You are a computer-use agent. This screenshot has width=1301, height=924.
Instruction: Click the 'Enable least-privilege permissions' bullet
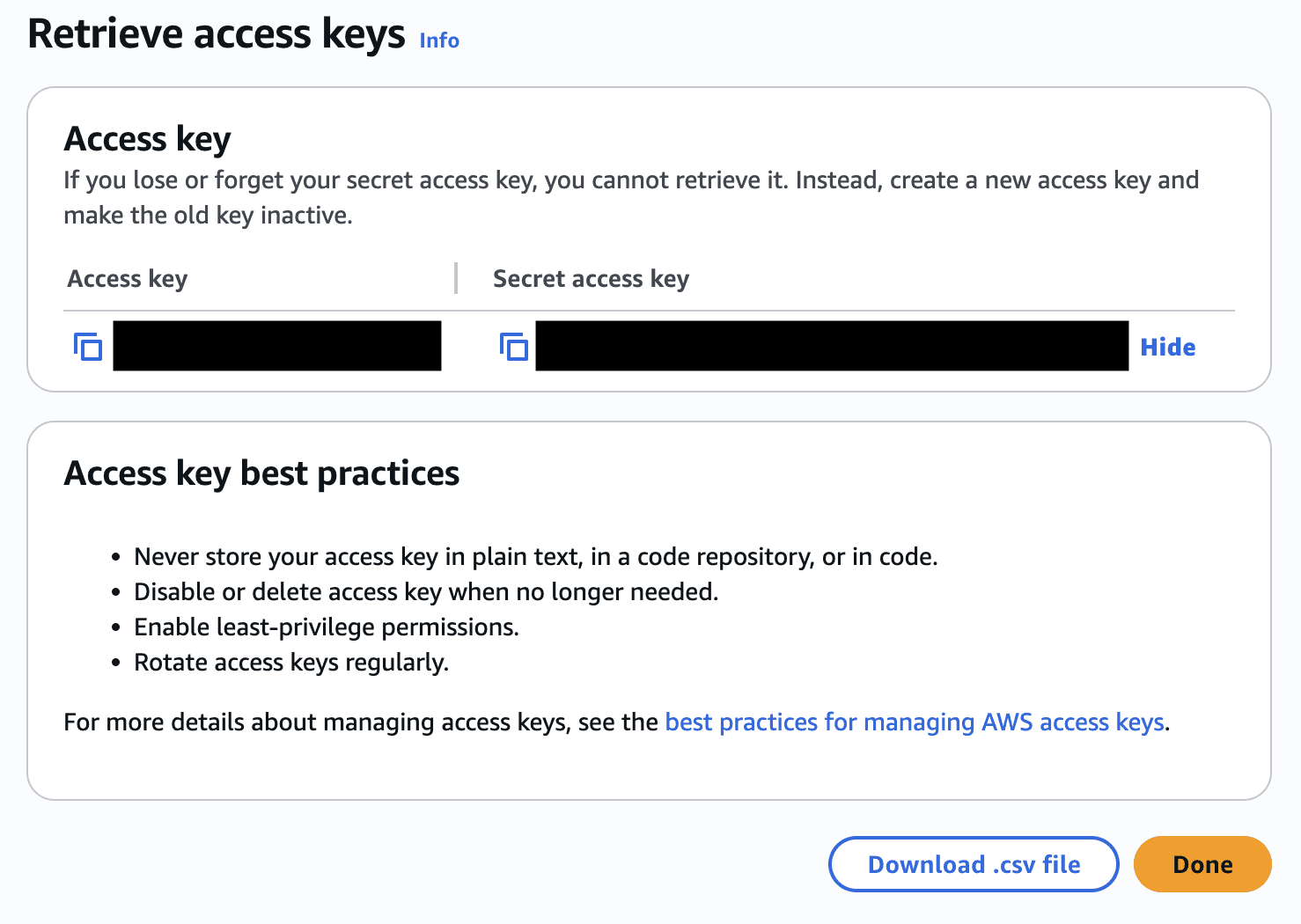pyautogui.click(x=327, y=627)
